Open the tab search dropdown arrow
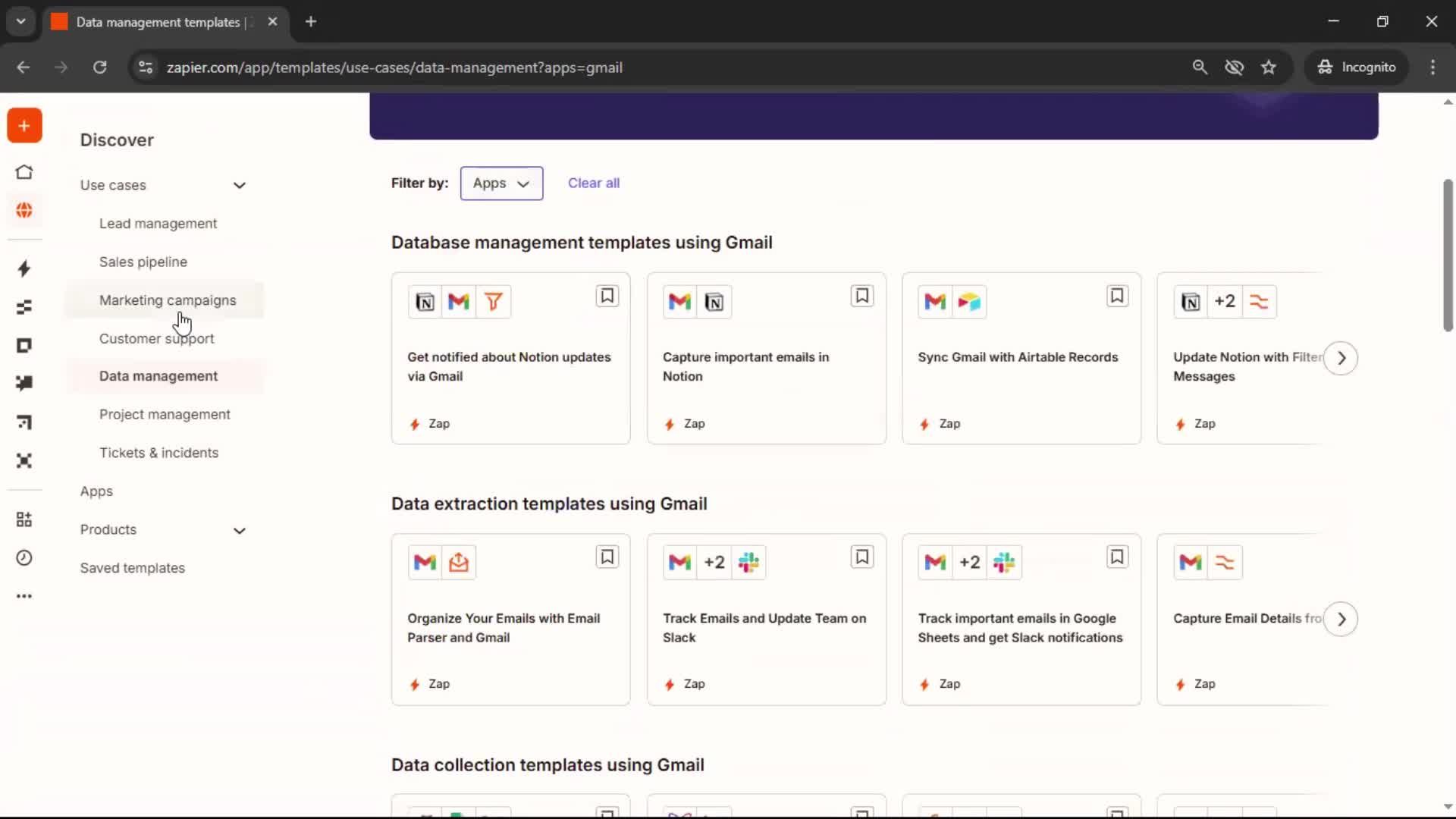Image resolution: width=1456 pixels, height=819 pixels. [x=21, y=21]
